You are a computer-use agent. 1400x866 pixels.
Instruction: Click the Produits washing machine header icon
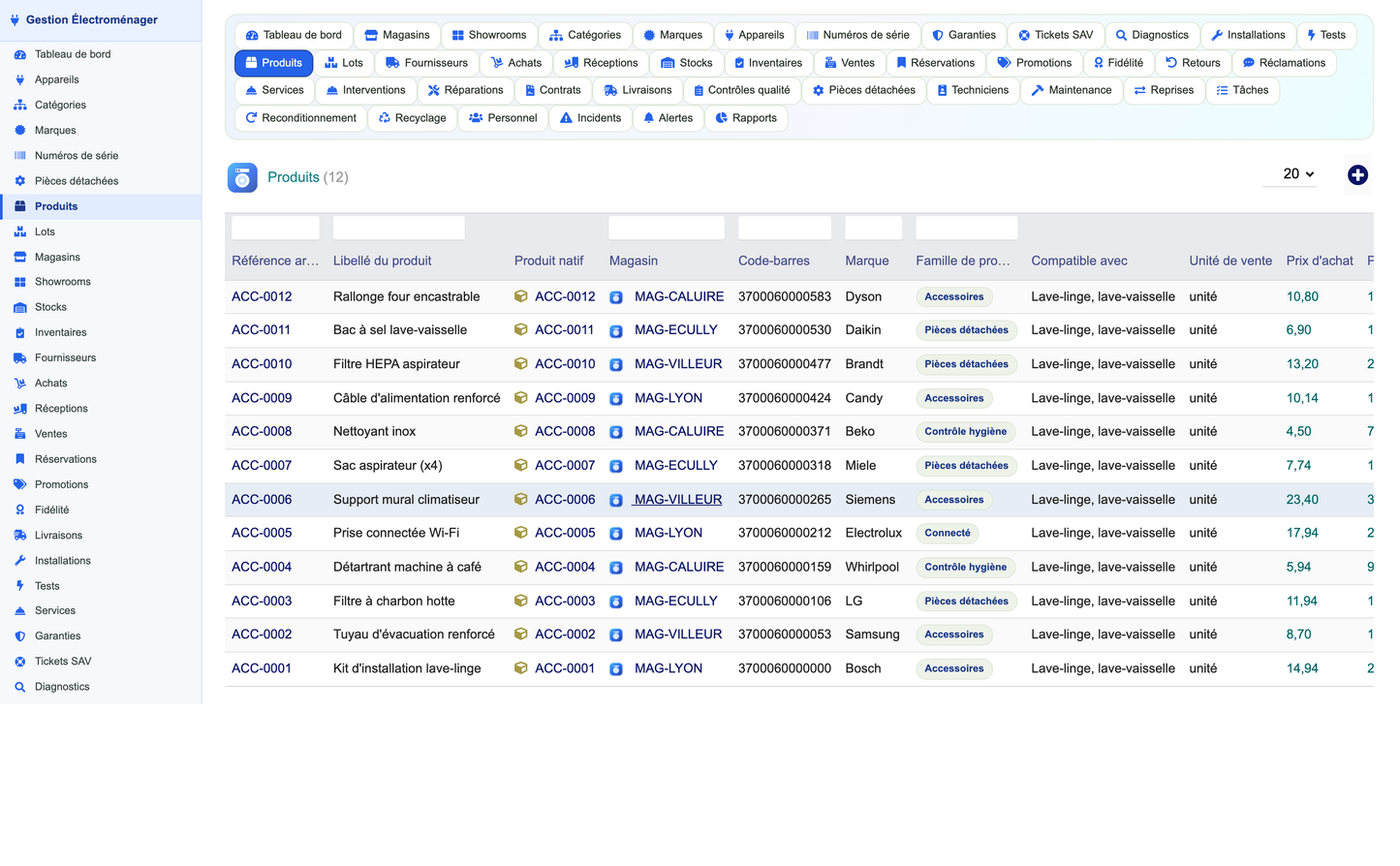coord(242,177)
